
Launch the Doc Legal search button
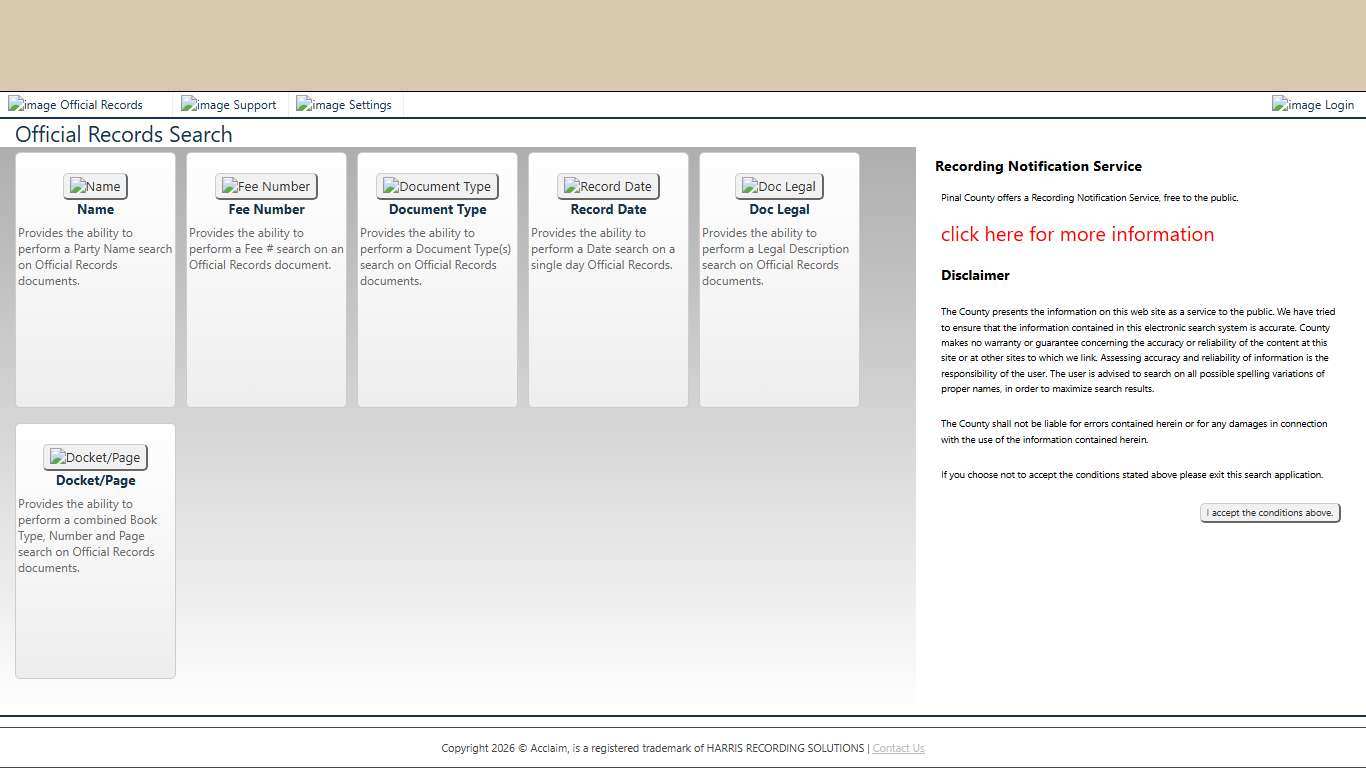point(779,186)
